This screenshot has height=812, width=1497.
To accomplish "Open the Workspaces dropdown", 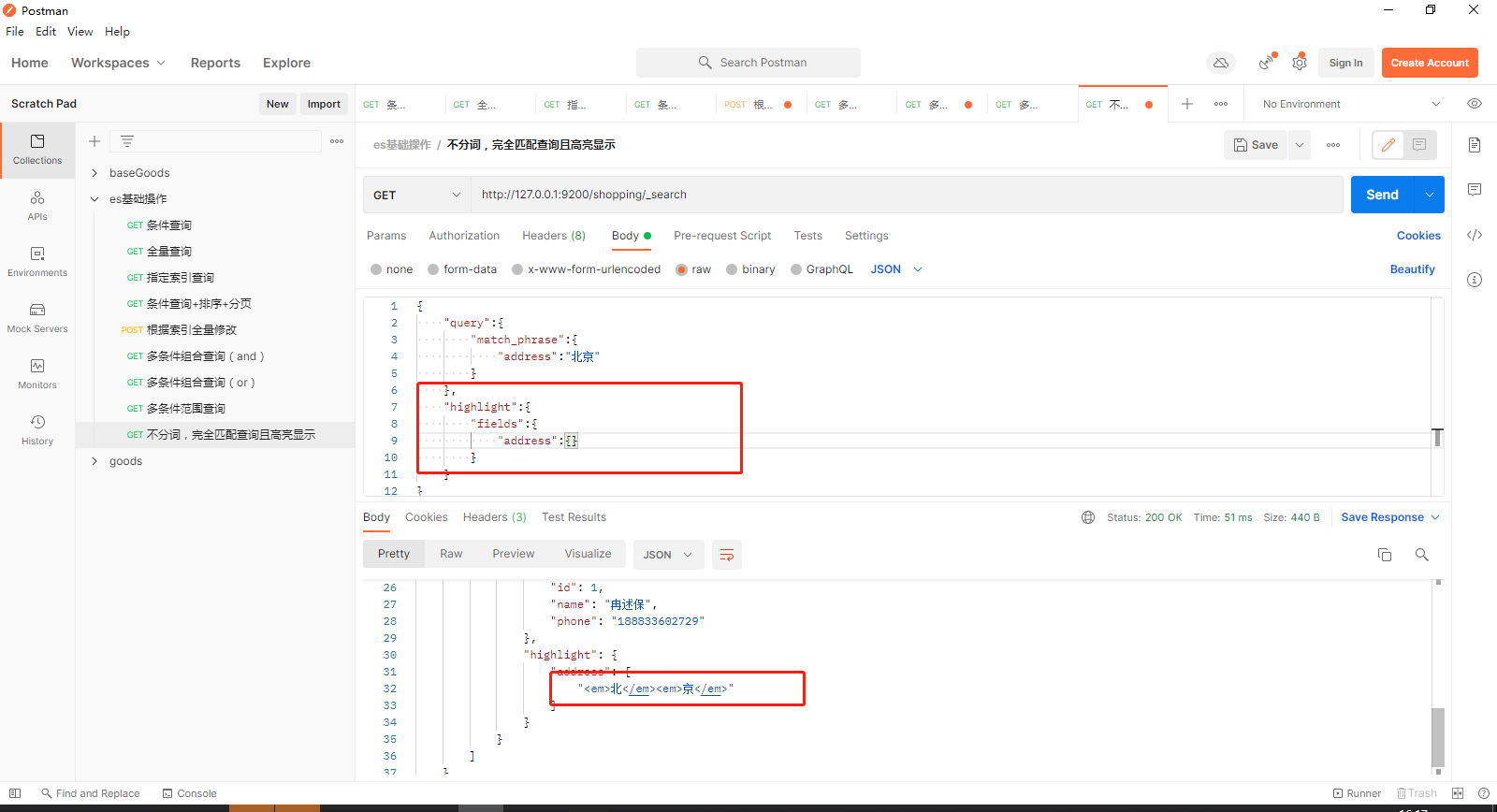I will click(x=118, y=63).
